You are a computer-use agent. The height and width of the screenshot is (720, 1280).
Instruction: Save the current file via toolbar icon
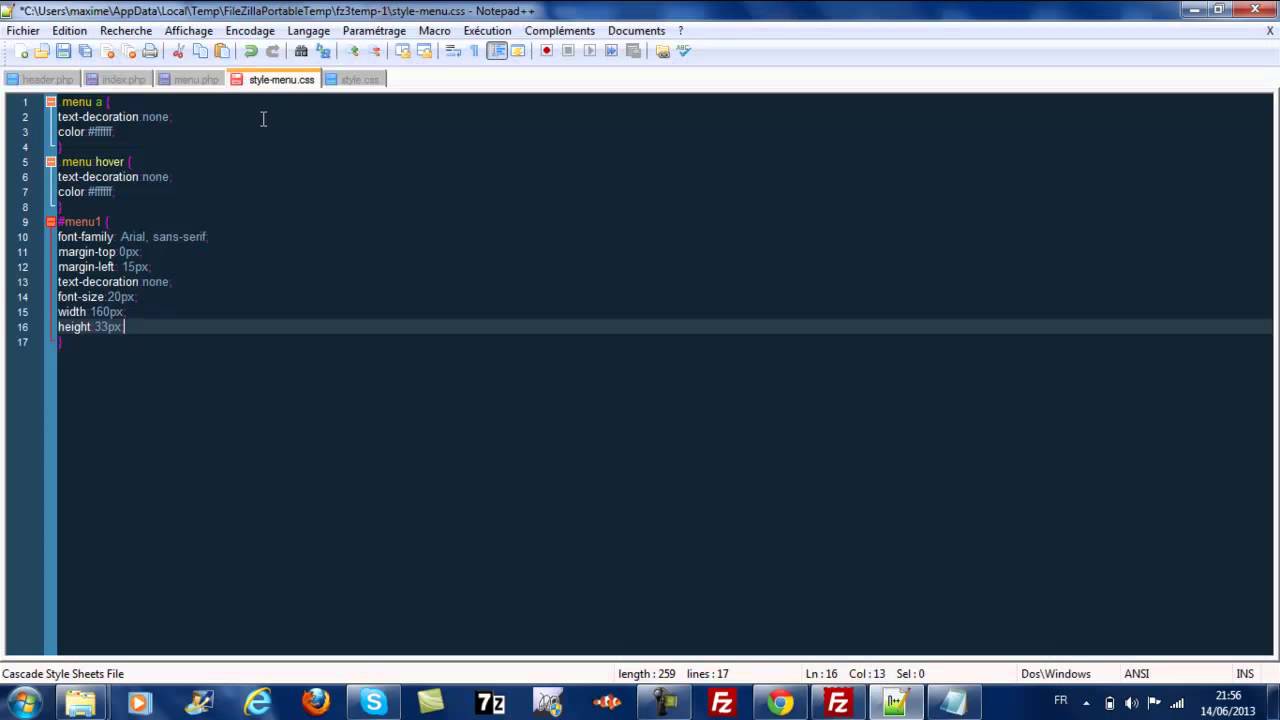63,51
